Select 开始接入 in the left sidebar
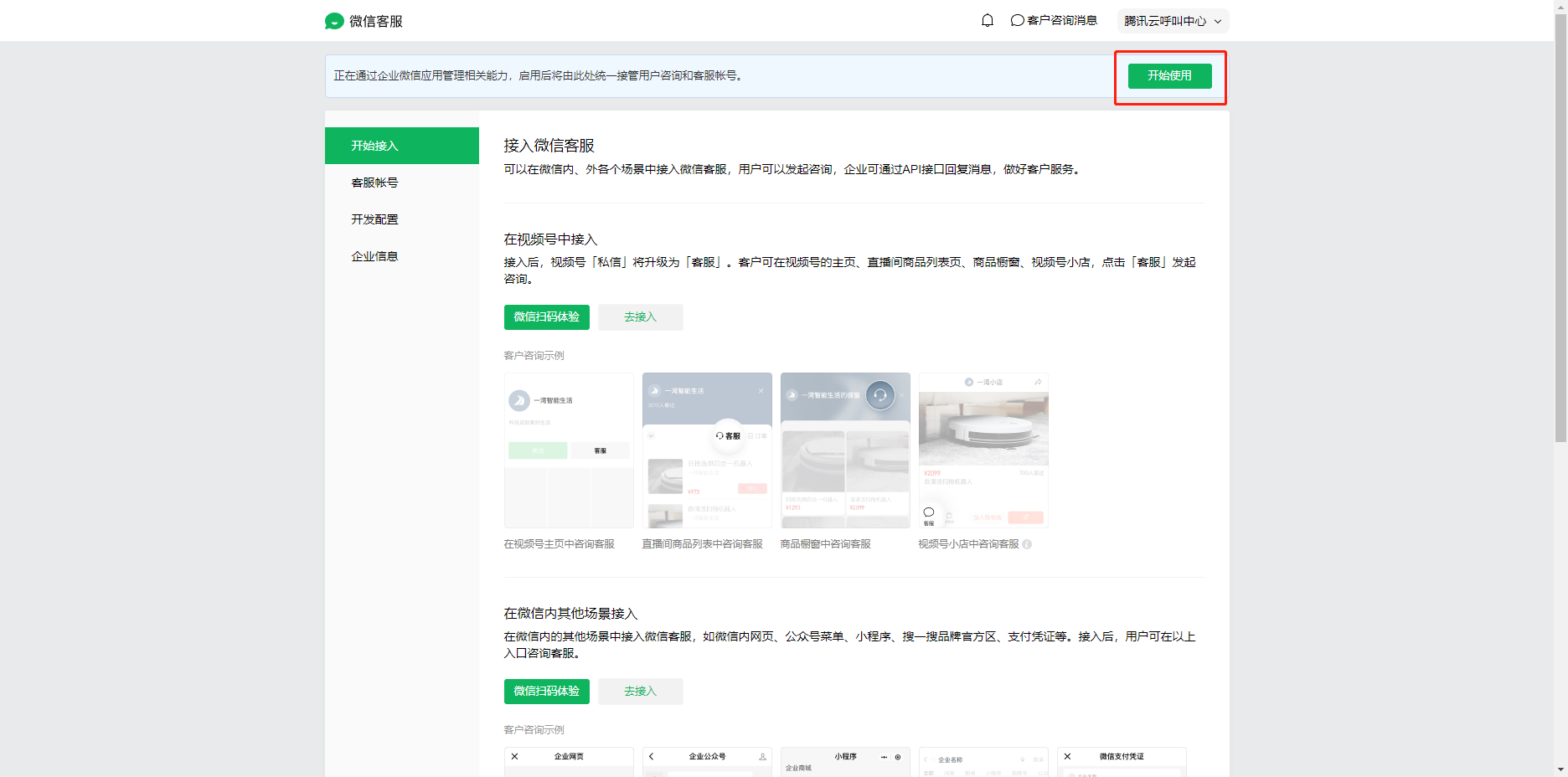The height and width of the screenshot is (777, 1568). coord(402,146)
